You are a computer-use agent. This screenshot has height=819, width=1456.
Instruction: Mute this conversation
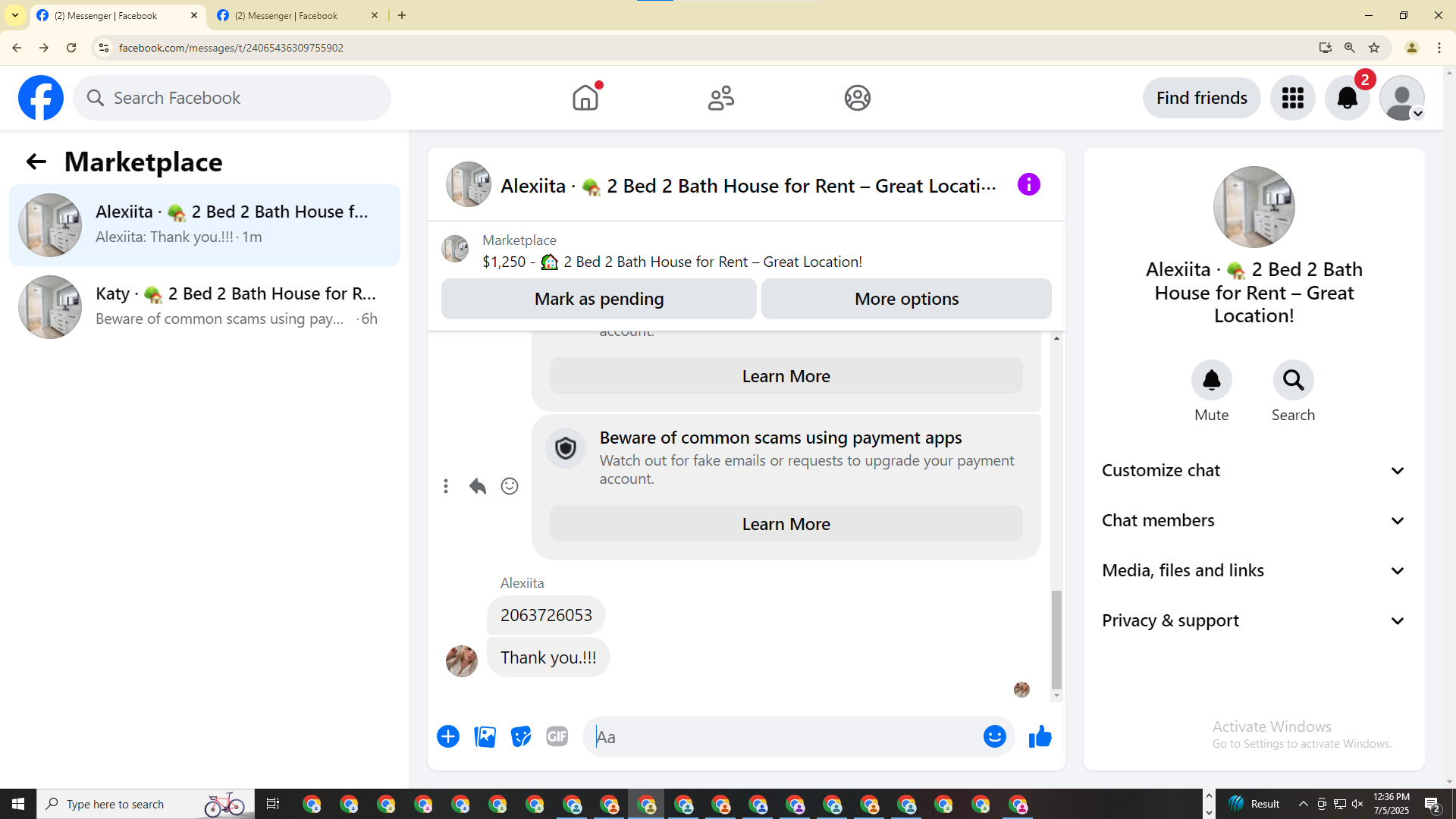[x=1211, y=380]
